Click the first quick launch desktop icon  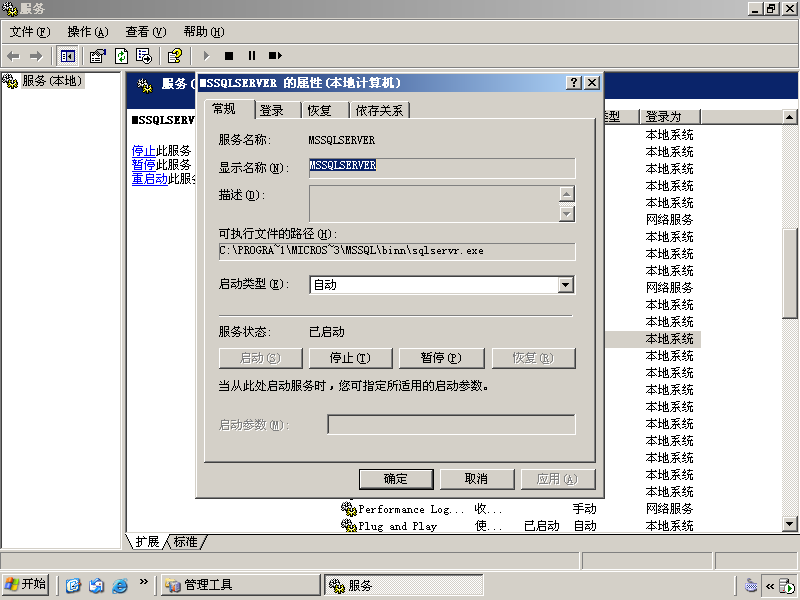[73, 585]
